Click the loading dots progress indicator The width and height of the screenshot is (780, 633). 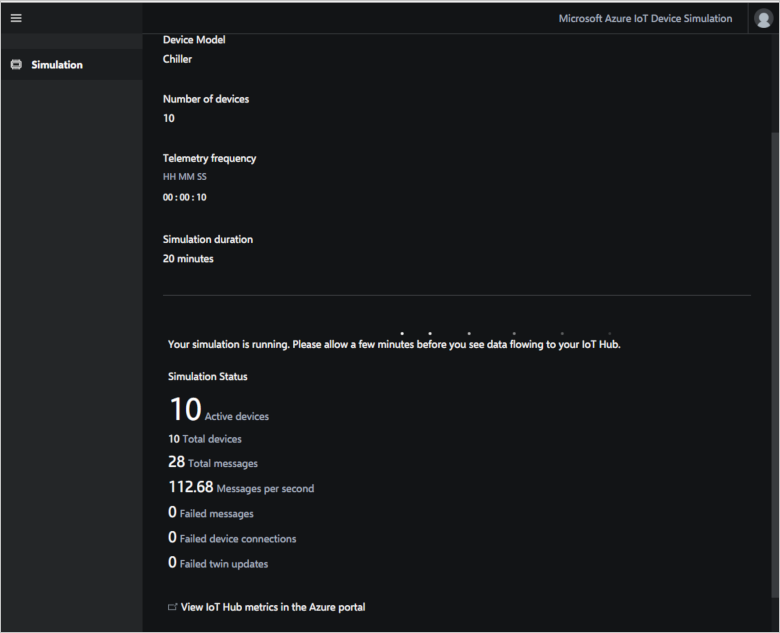pos(480,333)
